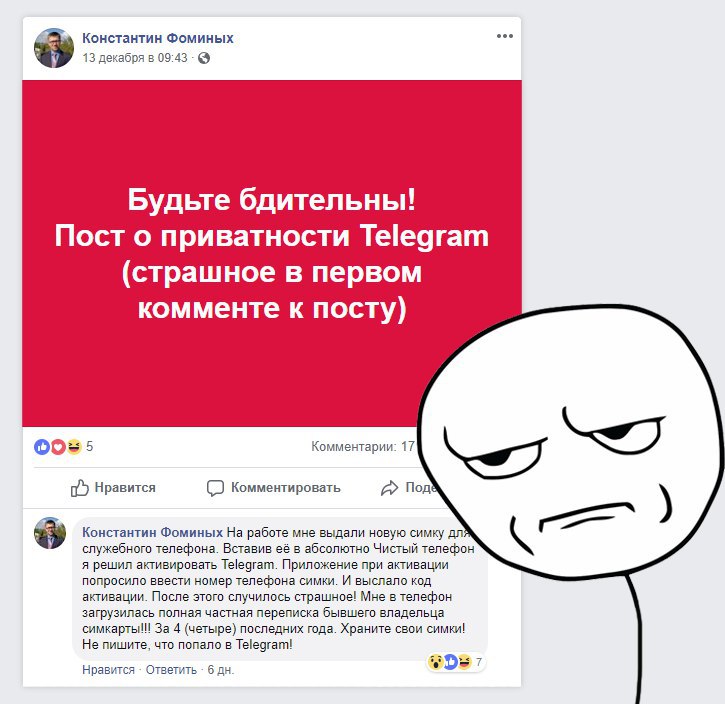Open the author name link Константин Фоминых in header
725x704 pixels.
click(x=158, y=38)
